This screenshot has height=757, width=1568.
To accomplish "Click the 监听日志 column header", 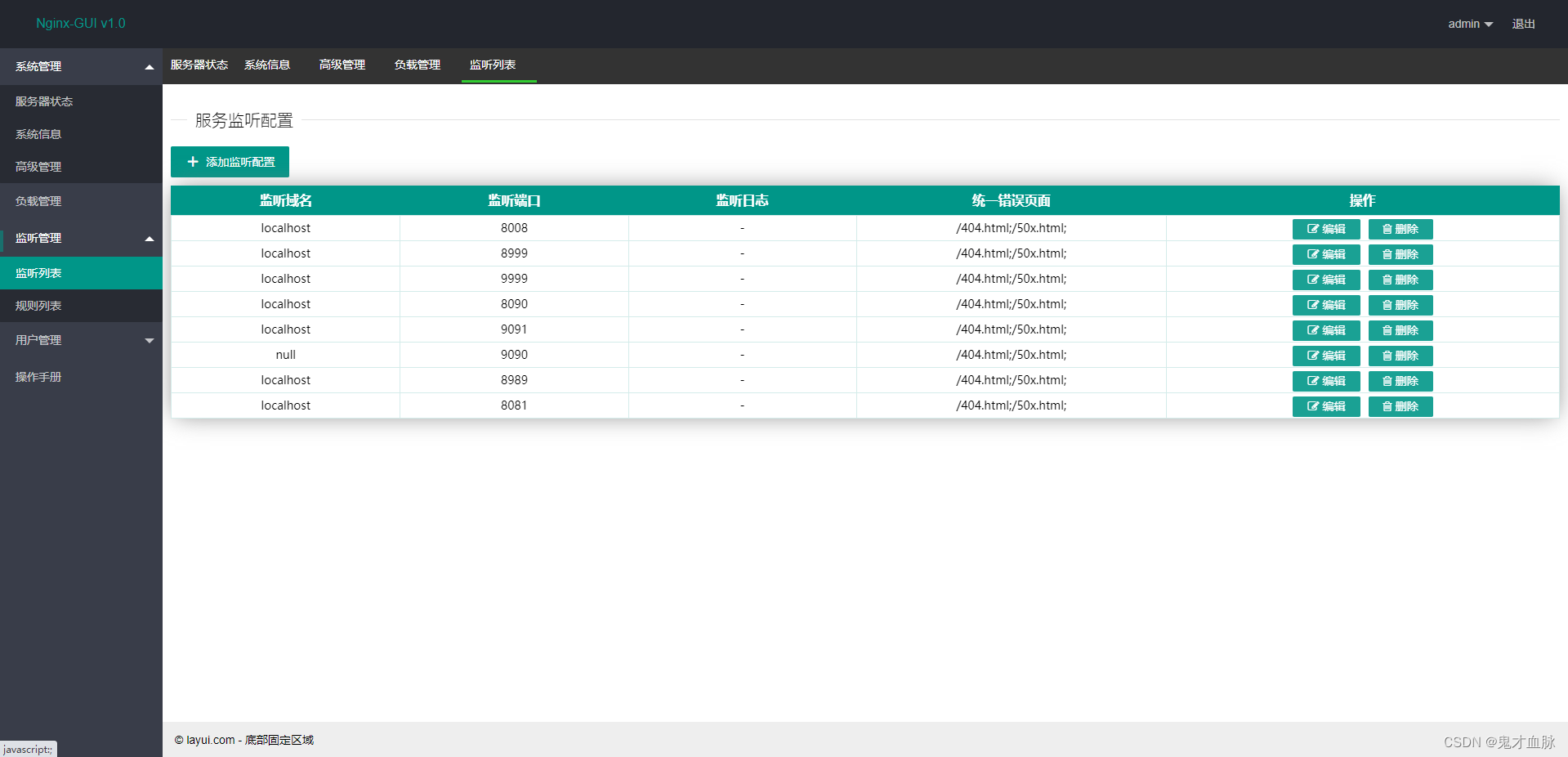I will pyautogui.click(x=742, y=200).
